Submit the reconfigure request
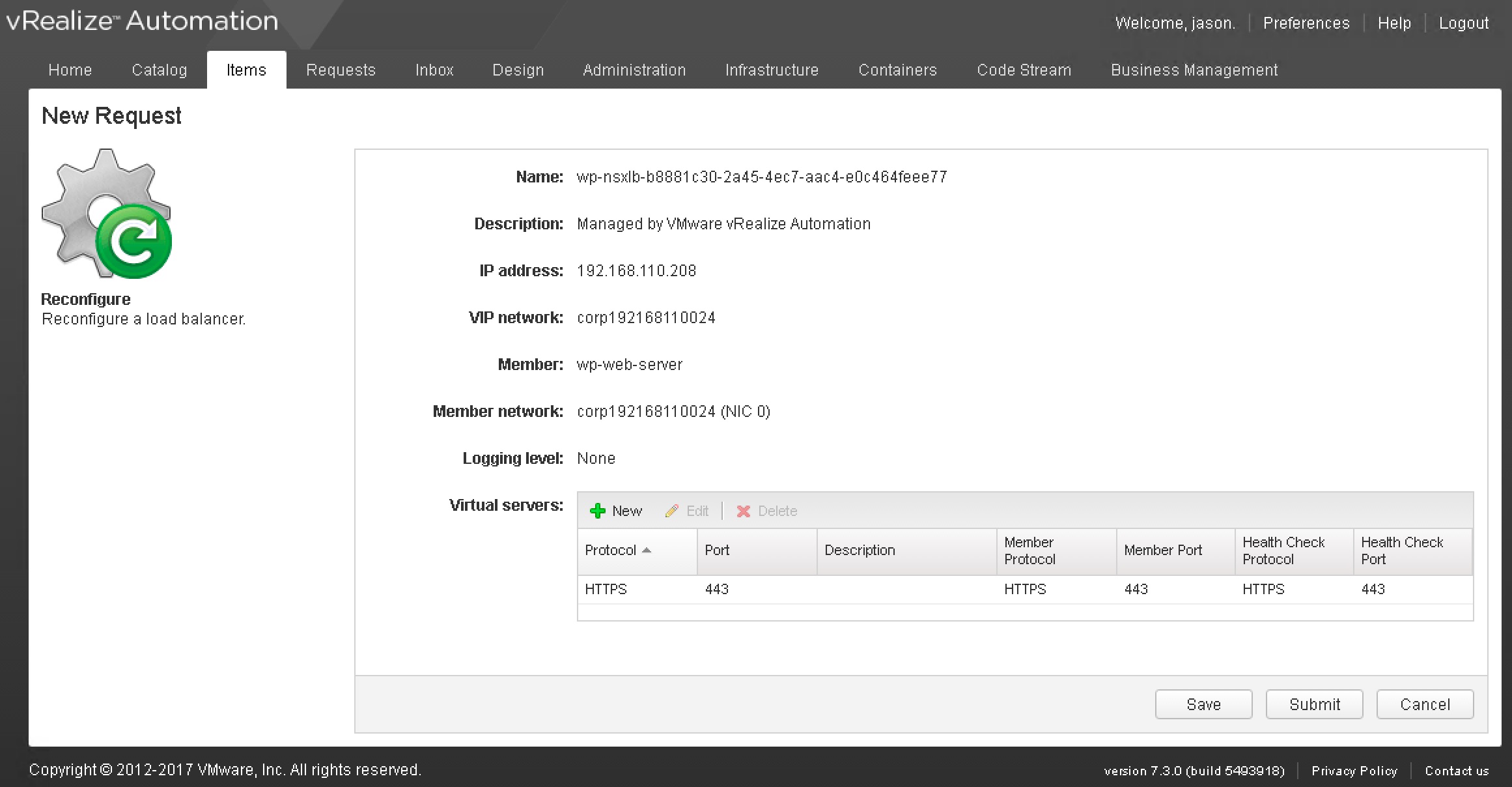Screen dimensions: 1512x787 pyautogui.click(x=1314, y=704)
